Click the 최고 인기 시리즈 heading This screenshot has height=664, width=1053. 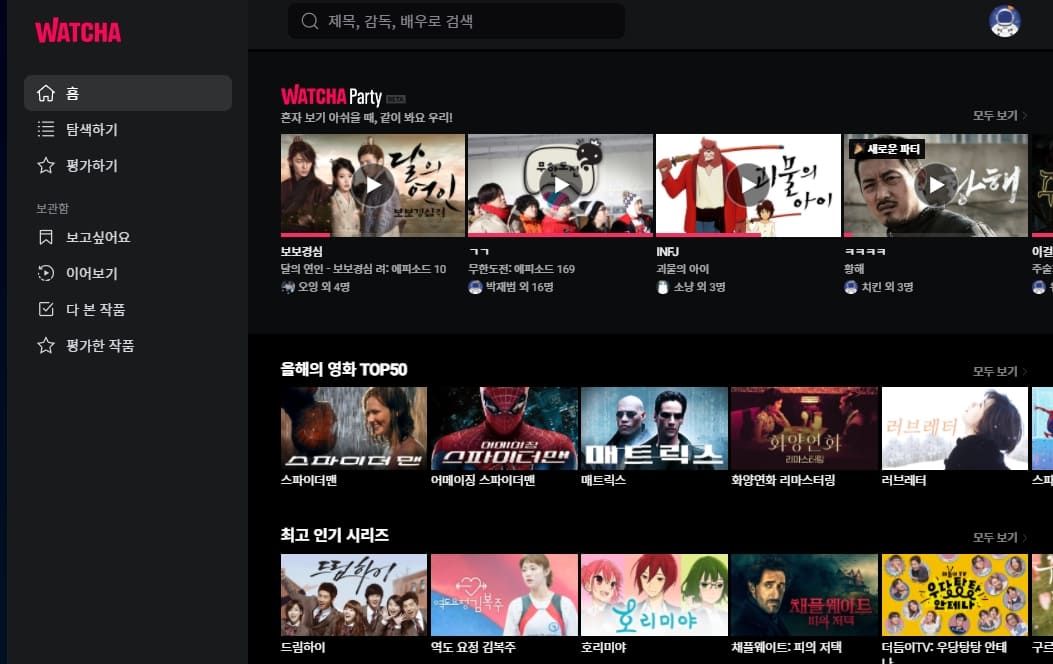(334, 535)
